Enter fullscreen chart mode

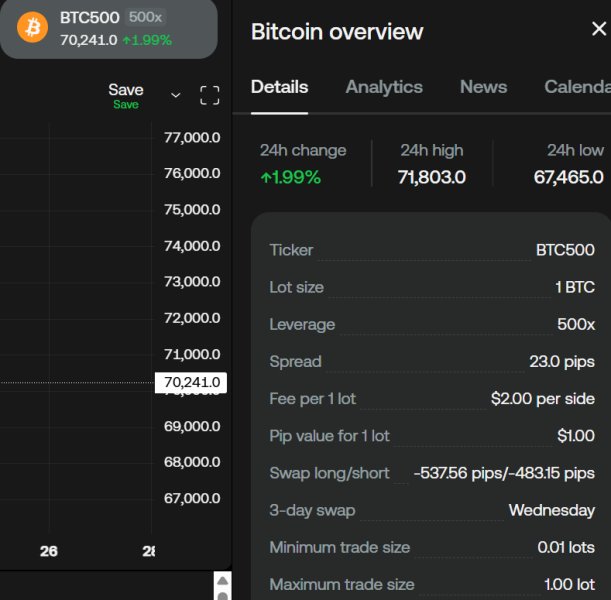click(210, 95)
